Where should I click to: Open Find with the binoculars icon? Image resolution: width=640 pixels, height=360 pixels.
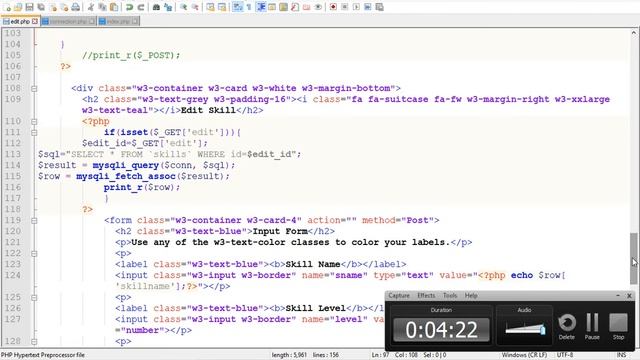156,7
